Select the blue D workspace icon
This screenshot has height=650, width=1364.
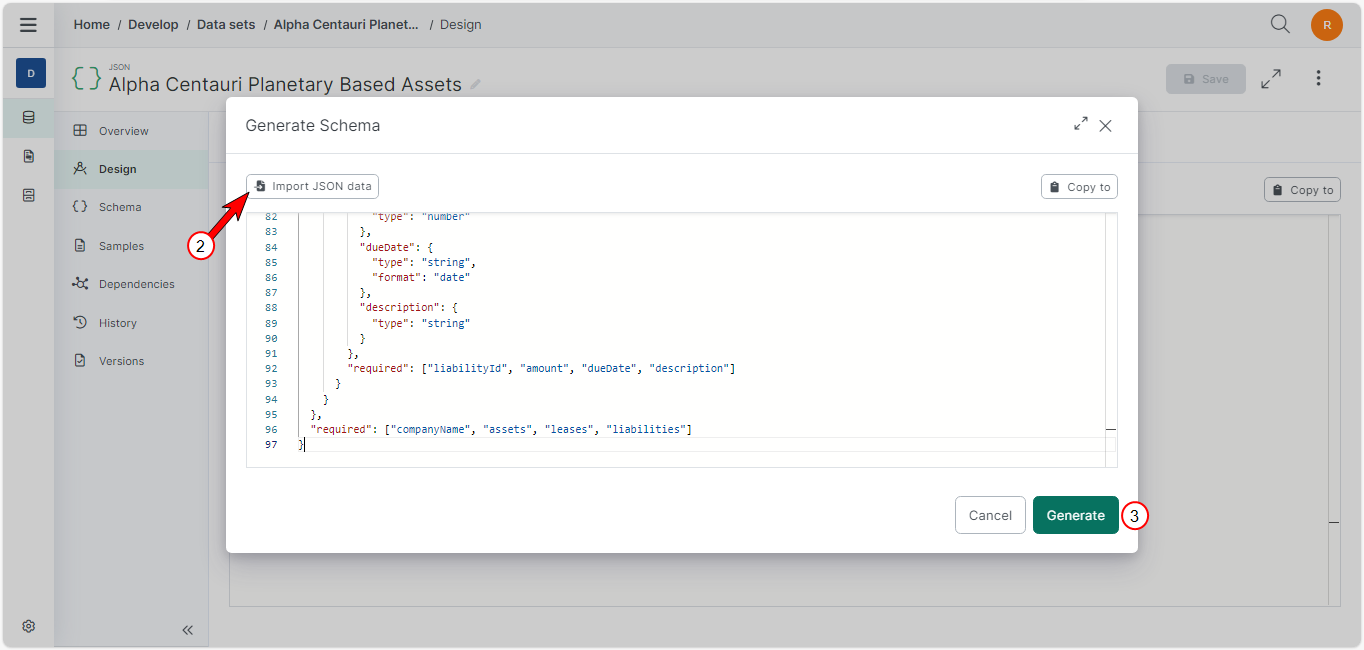click(x=31, y=73)
